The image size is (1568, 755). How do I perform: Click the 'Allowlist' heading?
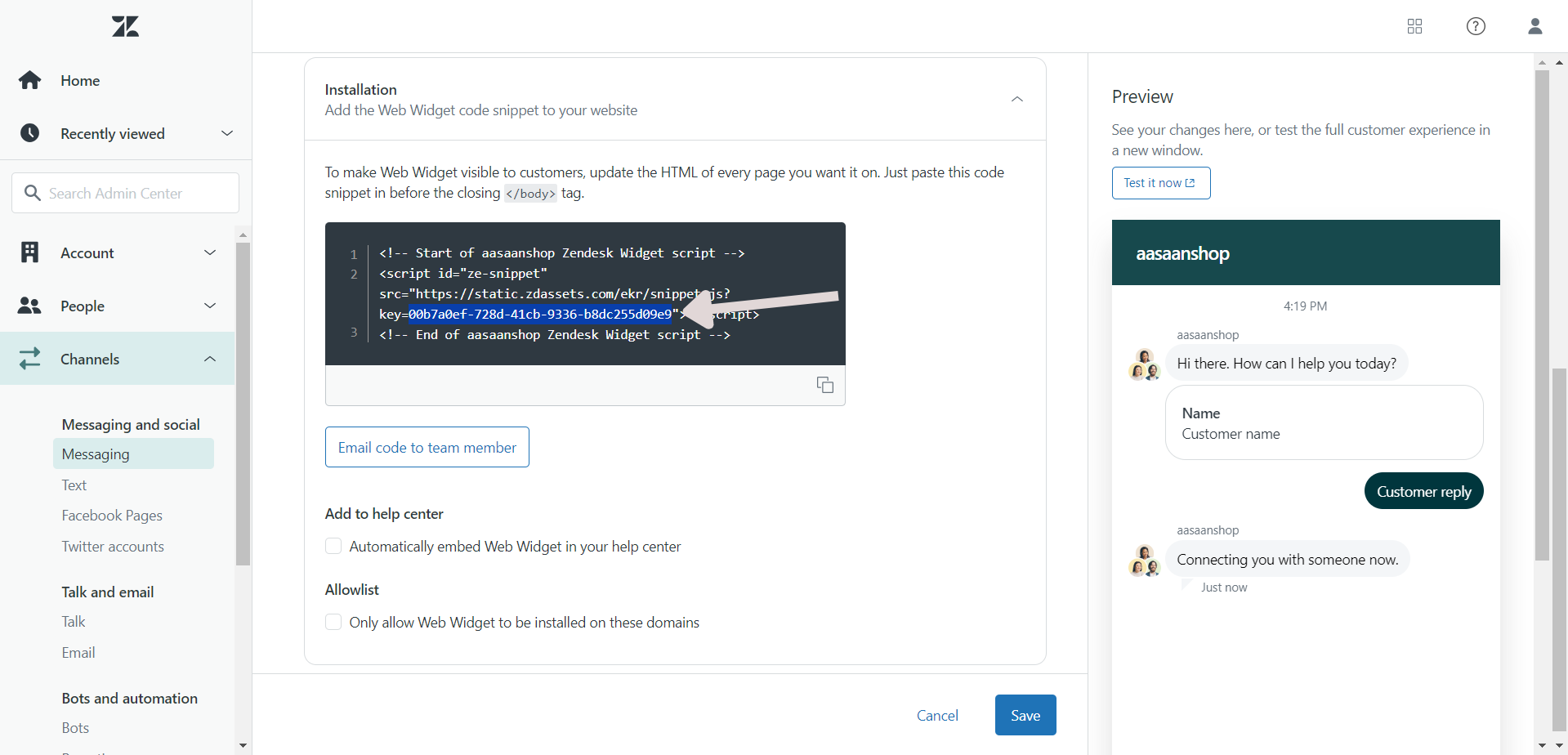352,589
